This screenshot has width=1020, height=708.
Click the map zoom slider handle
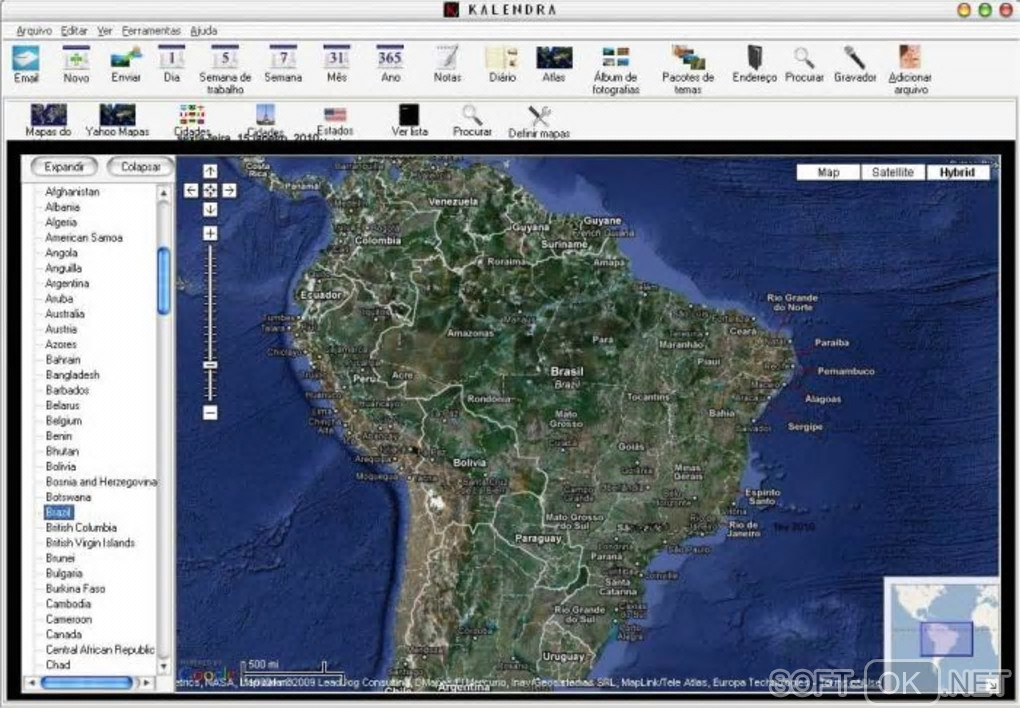[210, 365]
